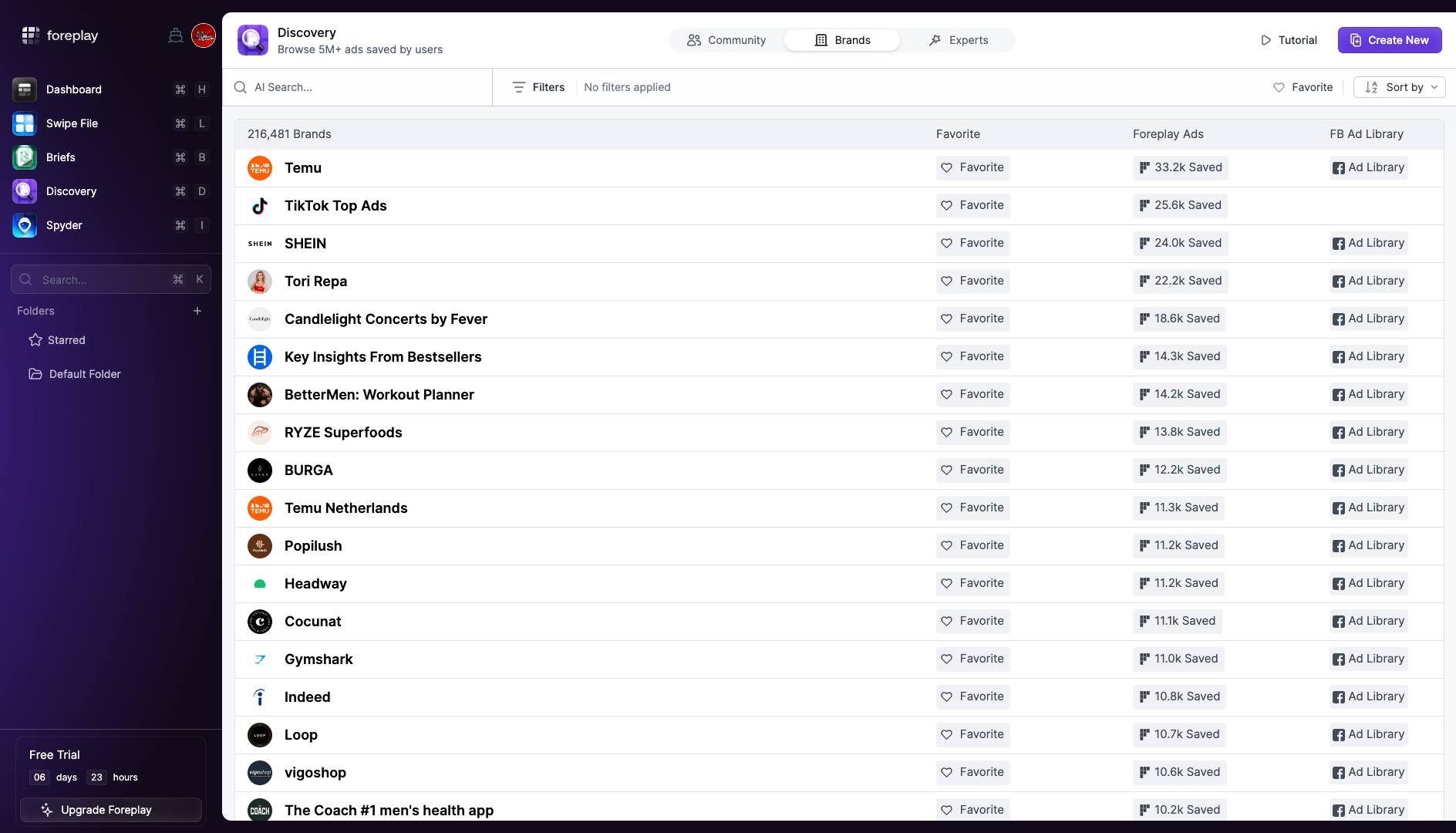Click the Create New button

(1389, 40)
